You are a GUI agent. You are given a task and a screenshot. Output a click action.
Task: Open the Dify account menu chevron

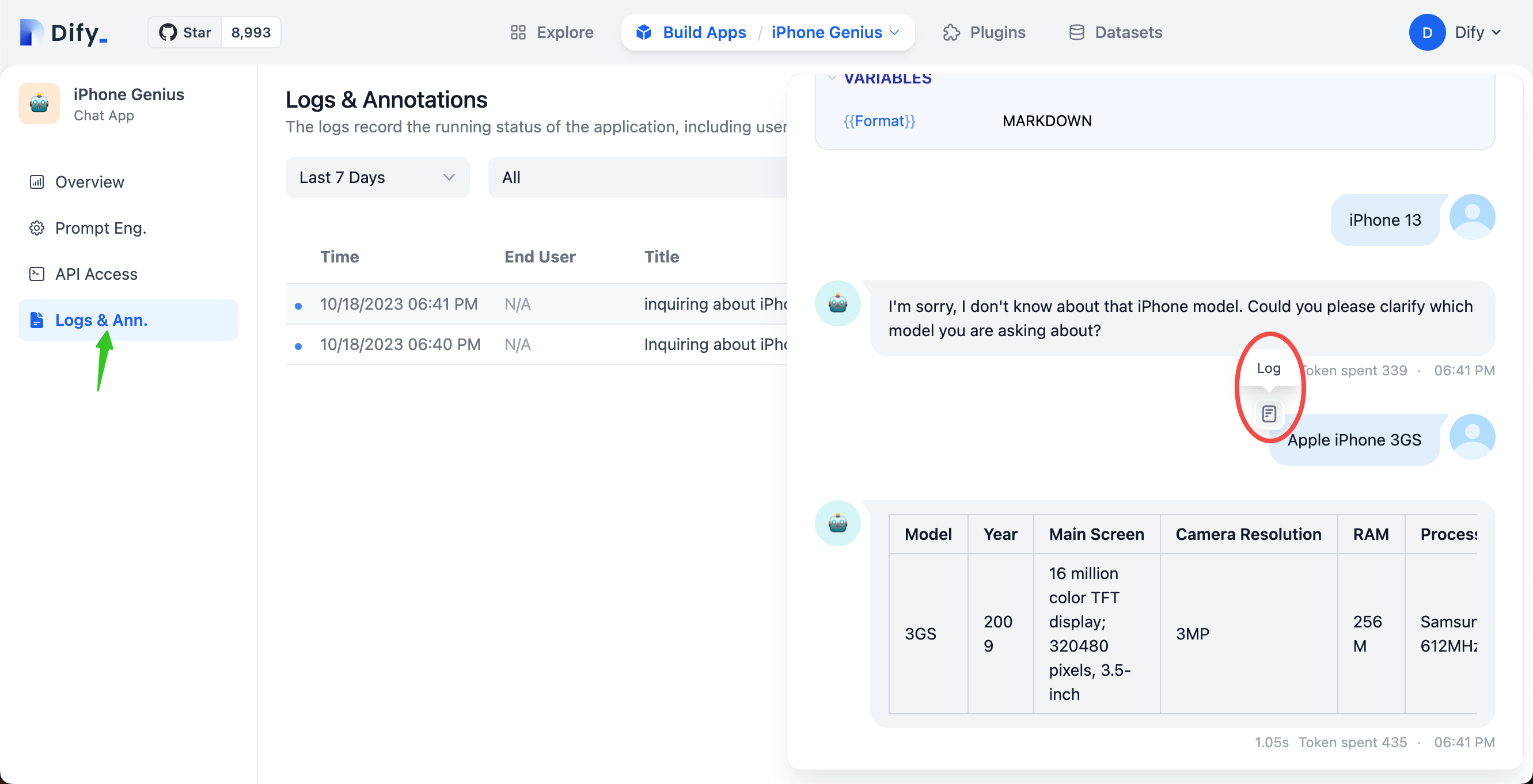point(1497,32)
